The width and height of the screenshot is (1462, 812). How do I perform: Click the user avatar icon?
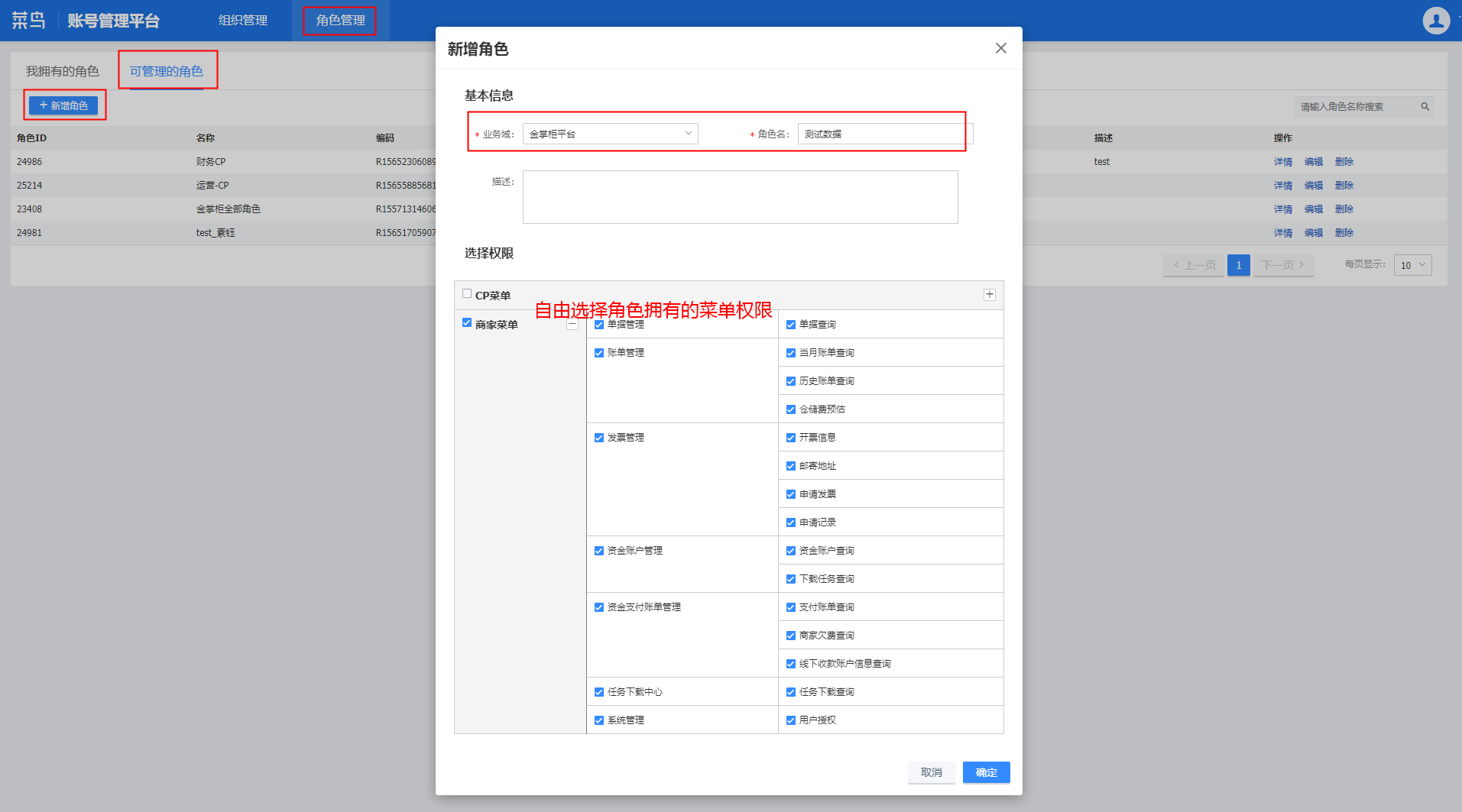click(x=1436, y=21)
